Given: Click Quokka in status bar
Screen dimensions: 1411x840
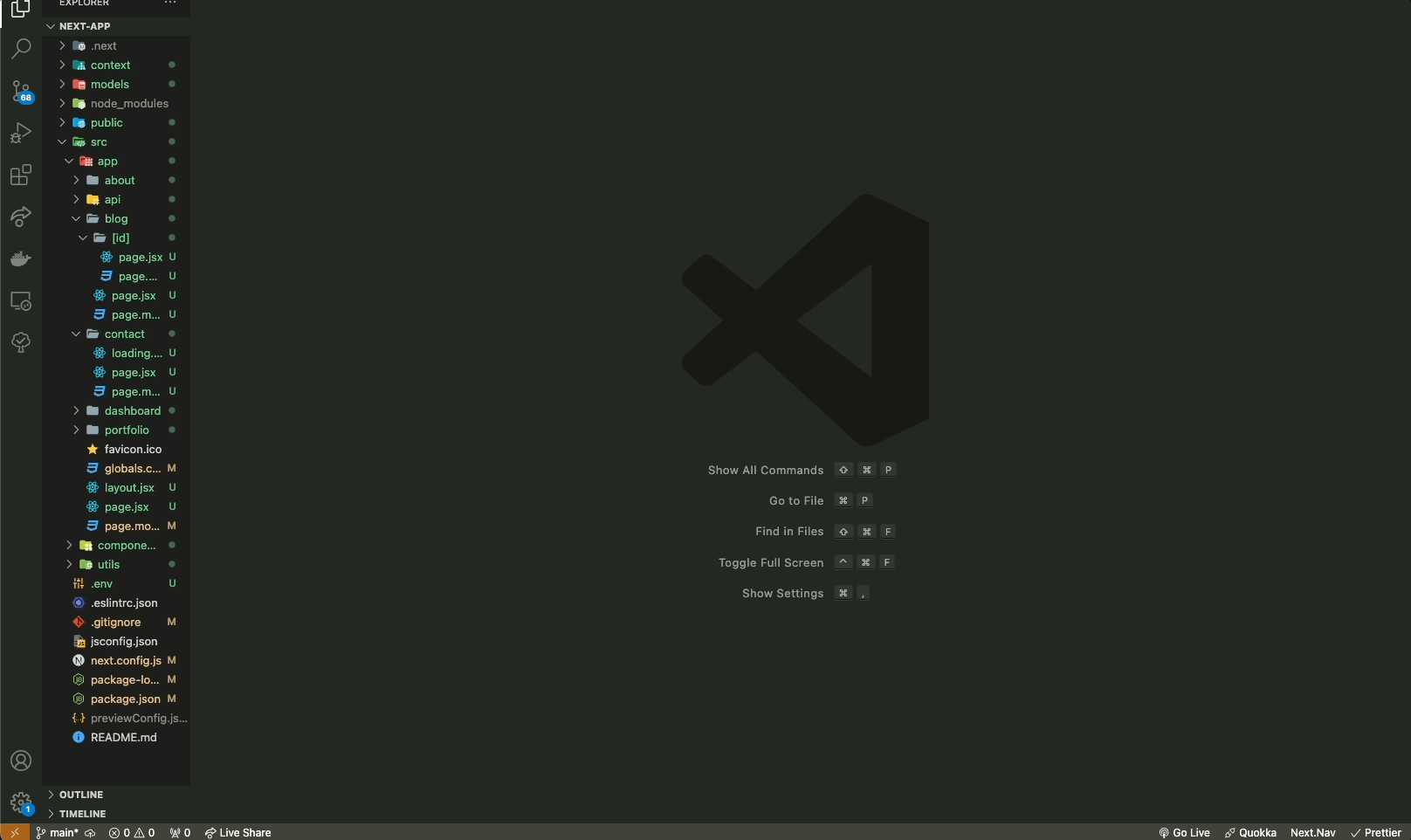Looking at the screenshot, I should pyautogui.click(x=1250, y=832).
